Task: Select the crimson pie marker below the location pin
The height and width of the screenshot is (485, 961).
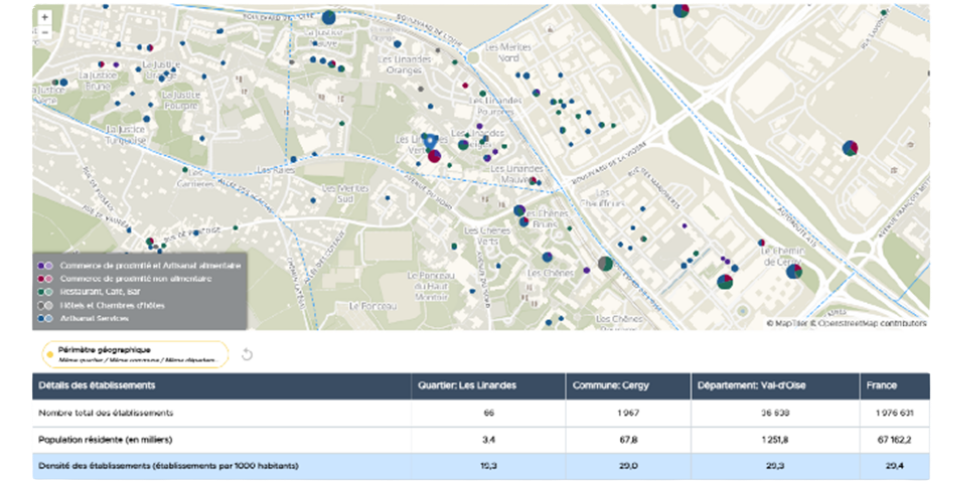Action: [x=434, y=156]
